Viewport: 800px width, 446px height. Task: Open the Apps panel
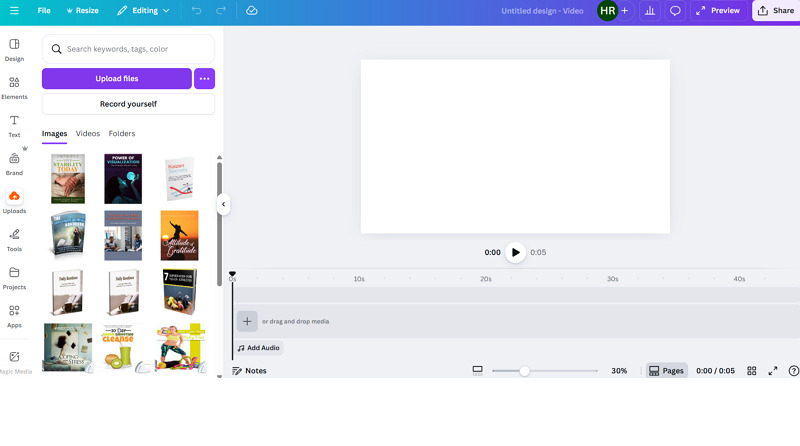(x=14, y=315)
